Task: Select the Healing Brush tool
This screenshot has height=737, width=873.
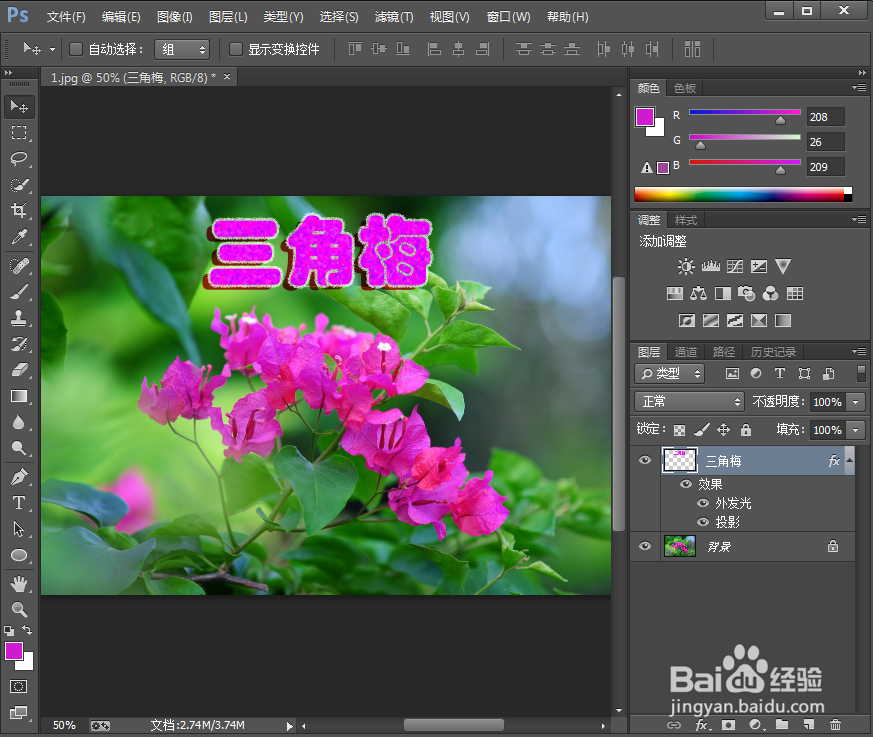Action: click(x=19, y=266)
